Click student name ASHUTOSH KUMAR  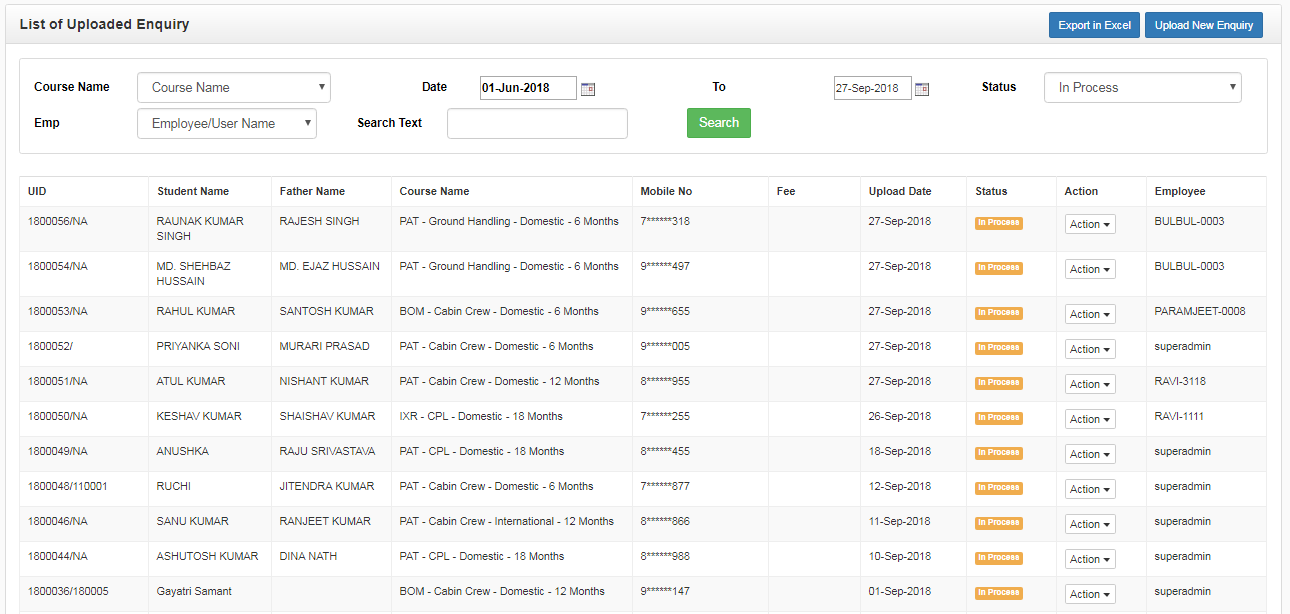207,556
